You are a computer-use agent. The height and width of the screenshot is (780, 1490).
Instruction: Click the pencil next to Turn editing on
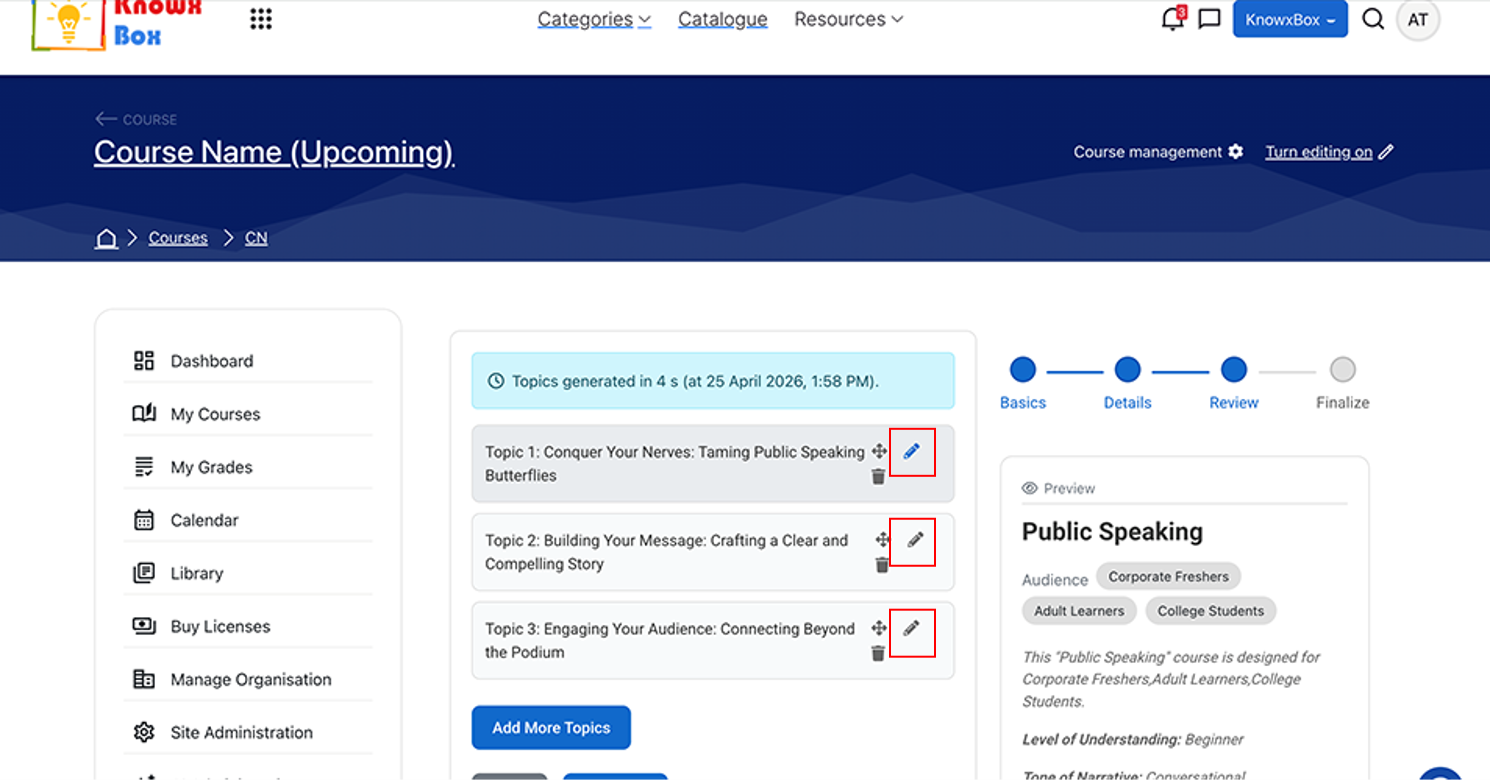pyautogui.click(x=1386, y=152)
